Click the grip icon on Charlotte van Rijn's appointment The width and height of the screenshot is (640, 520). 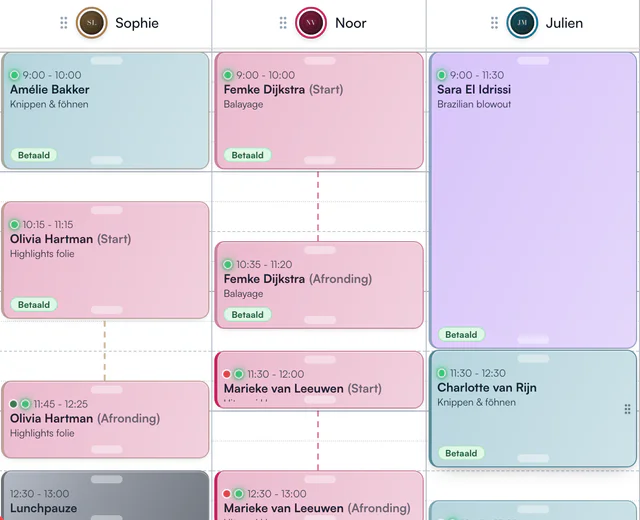627,409
